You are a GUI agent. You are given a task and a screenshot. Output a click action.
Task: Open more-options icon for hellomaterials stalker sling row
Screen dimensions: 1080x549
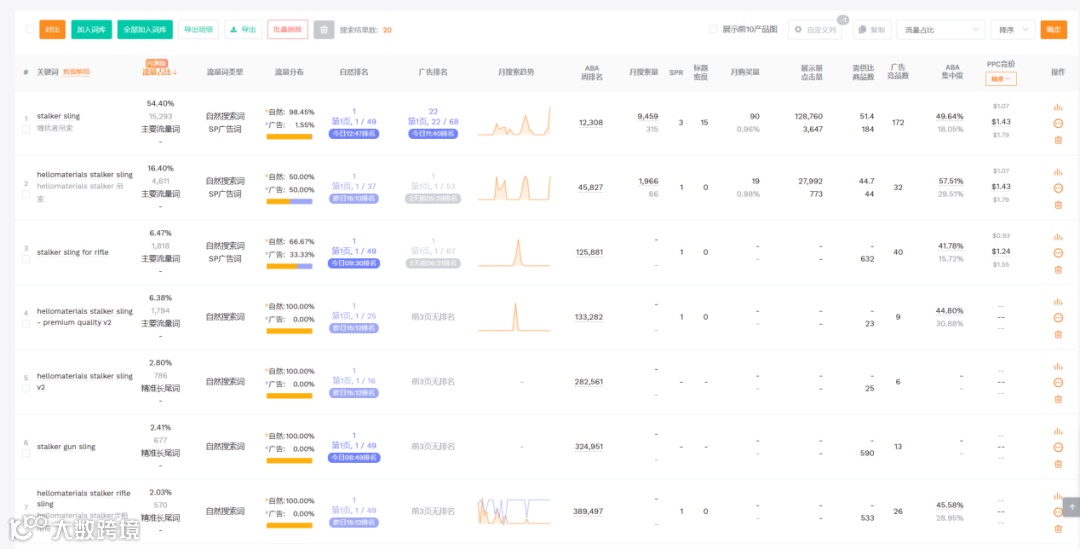[x=1058, y=188]
